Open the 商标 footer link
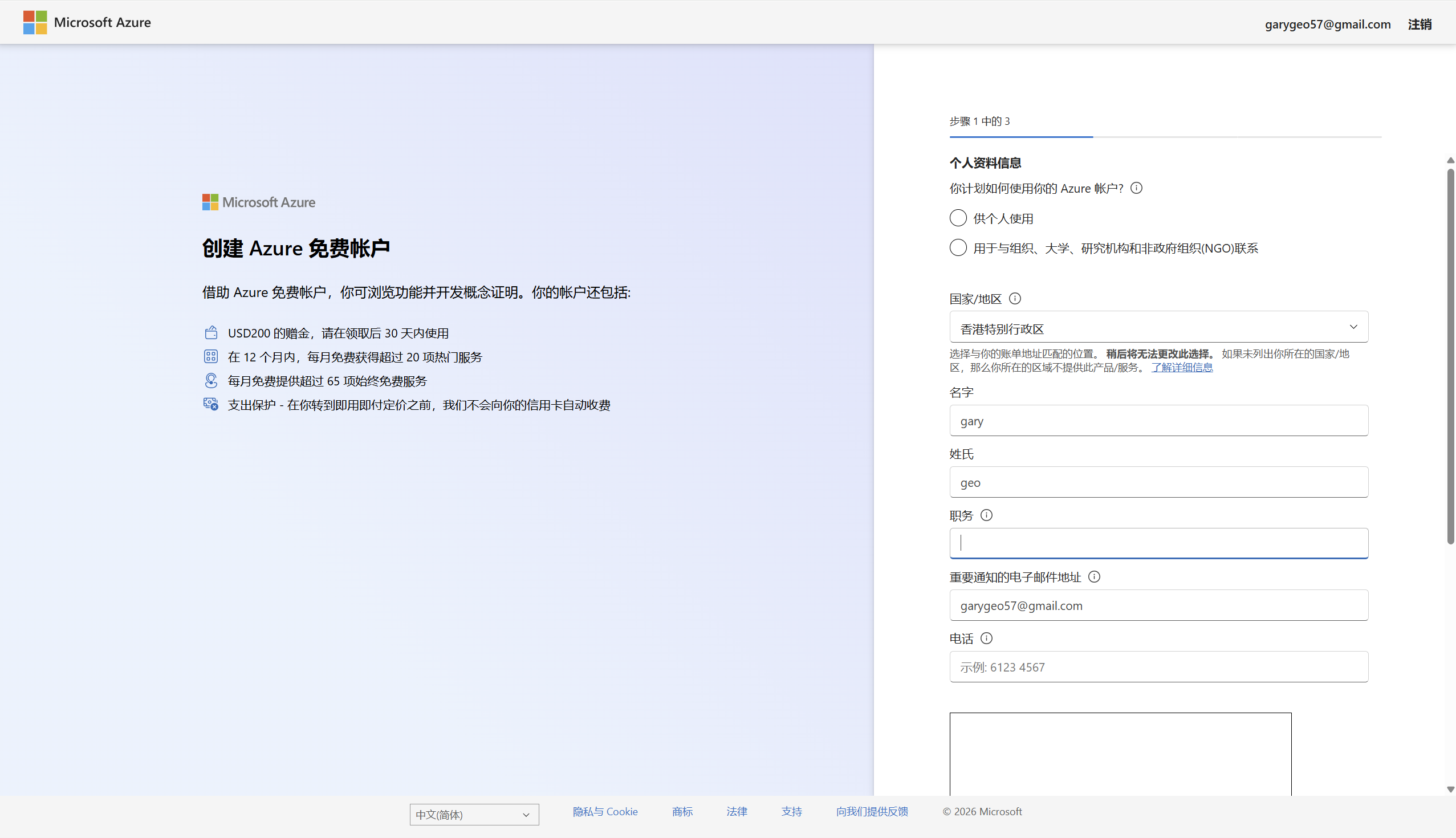1456x838 pixels. click(682, 812)
